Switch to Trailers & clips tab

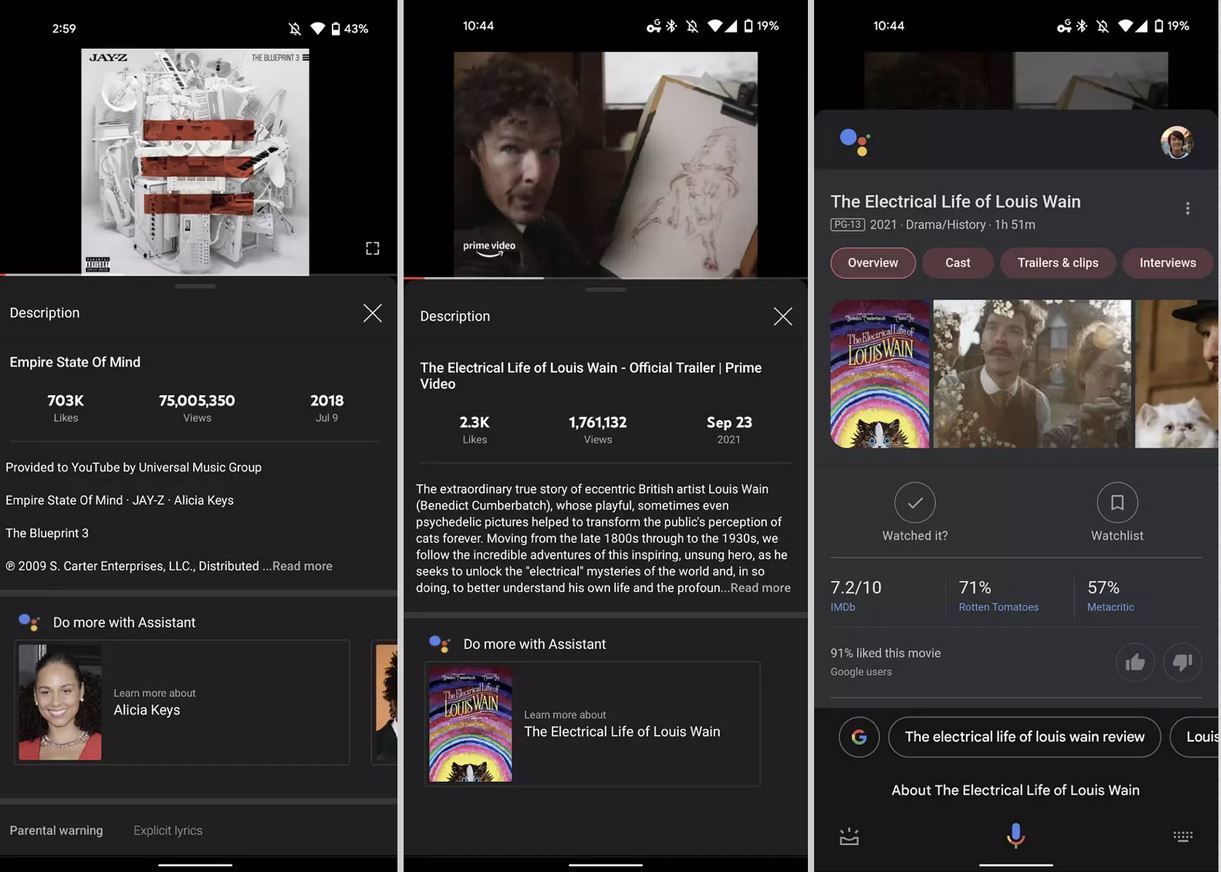pos(1058,263)
